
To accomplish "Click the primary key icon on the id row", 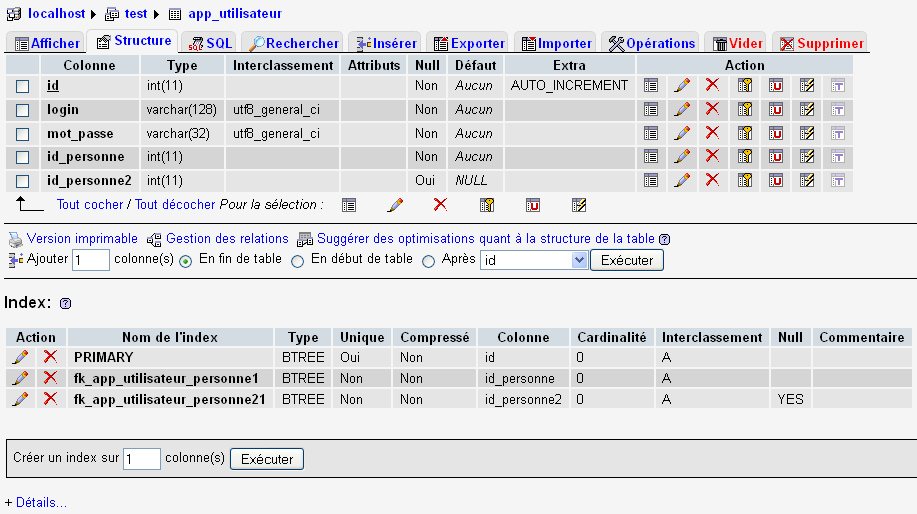I will click(744, 85).
